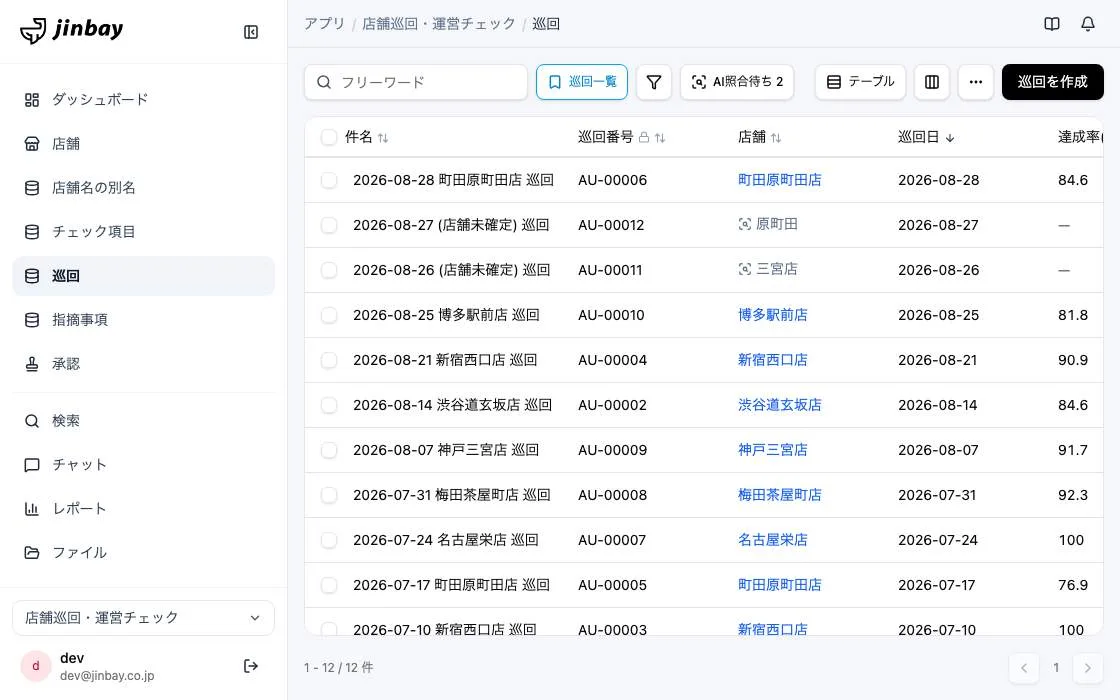Check the row for AU-00006
Image resolution: width=1120 pixels, height=700 pixels.
pyautogui.click(x=329, y=180)
